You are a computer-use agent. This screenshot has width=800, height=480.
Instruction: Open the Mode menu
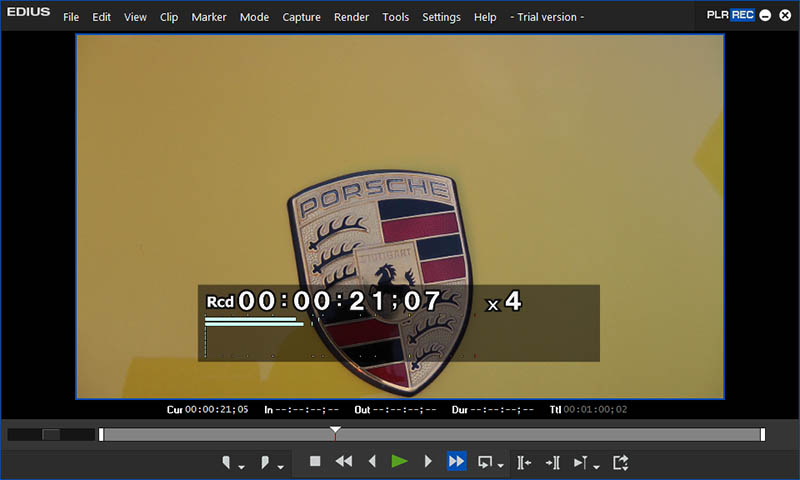coord(254,17)
